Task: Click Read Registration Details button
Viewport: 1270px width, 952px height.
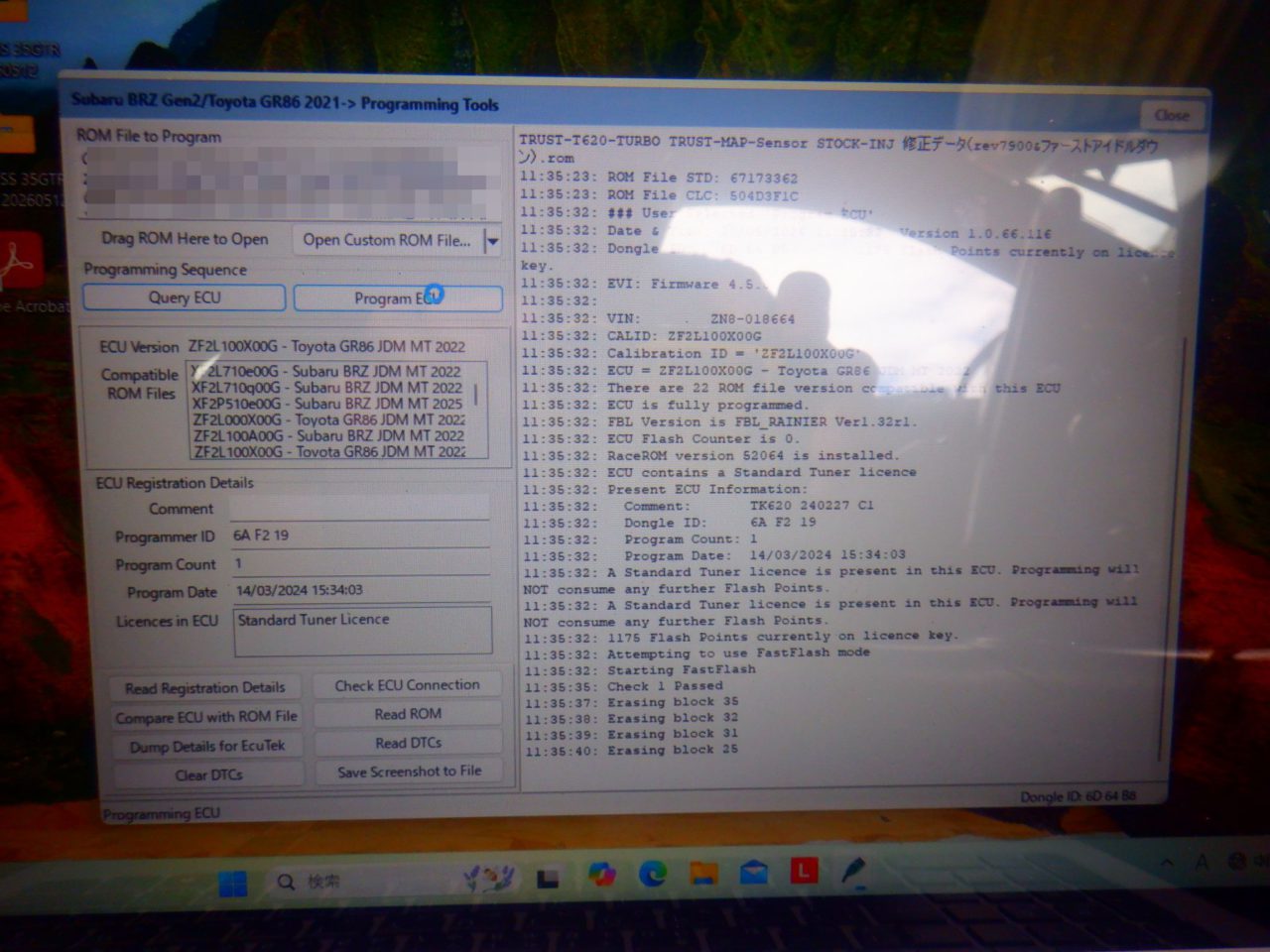Action: click(205, 688)
